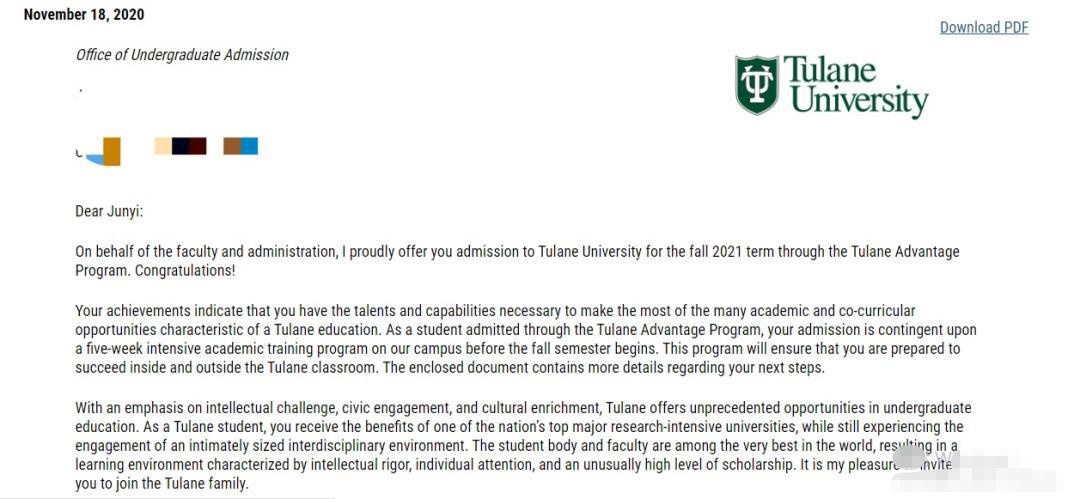Image resolution: width=1080 pixels, height=499 pixels.
Task: Click the brown redaction block
Action: (x=231, y=146)
